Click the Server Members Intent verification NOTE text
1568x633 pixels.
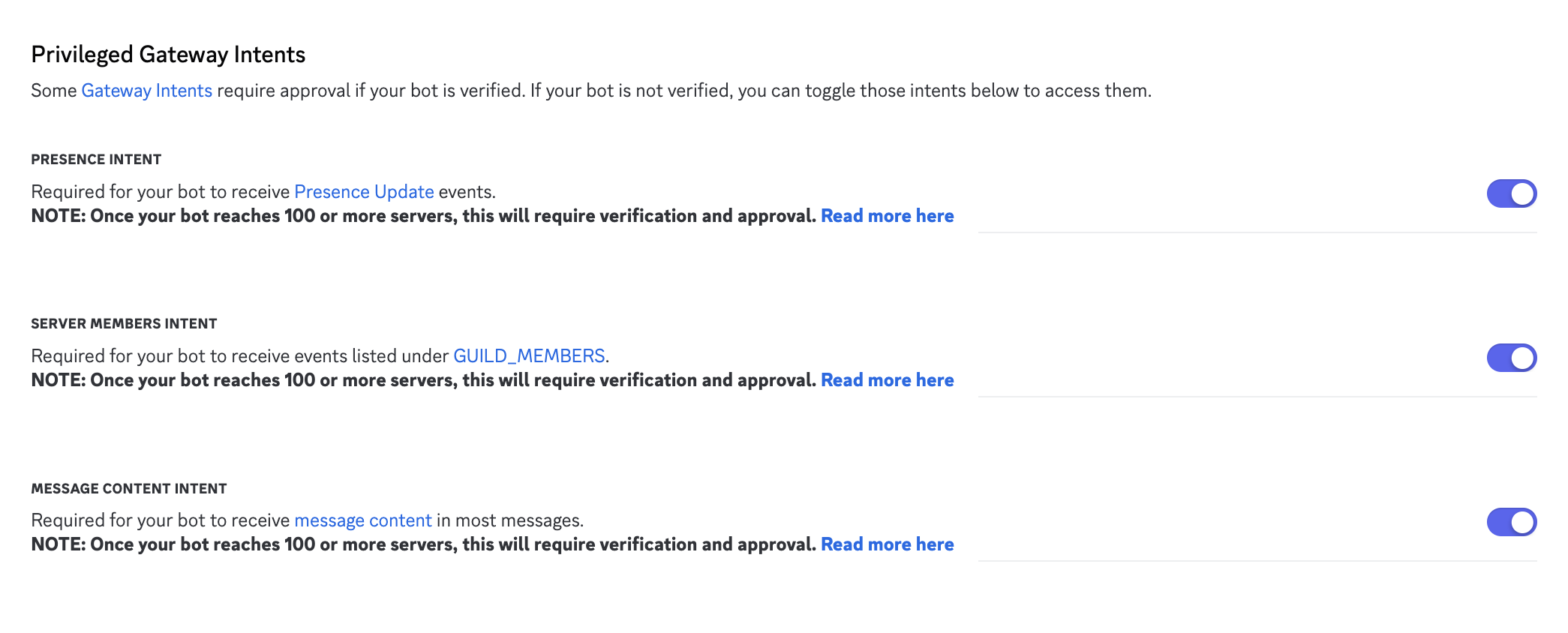click(x=423, y=380)
